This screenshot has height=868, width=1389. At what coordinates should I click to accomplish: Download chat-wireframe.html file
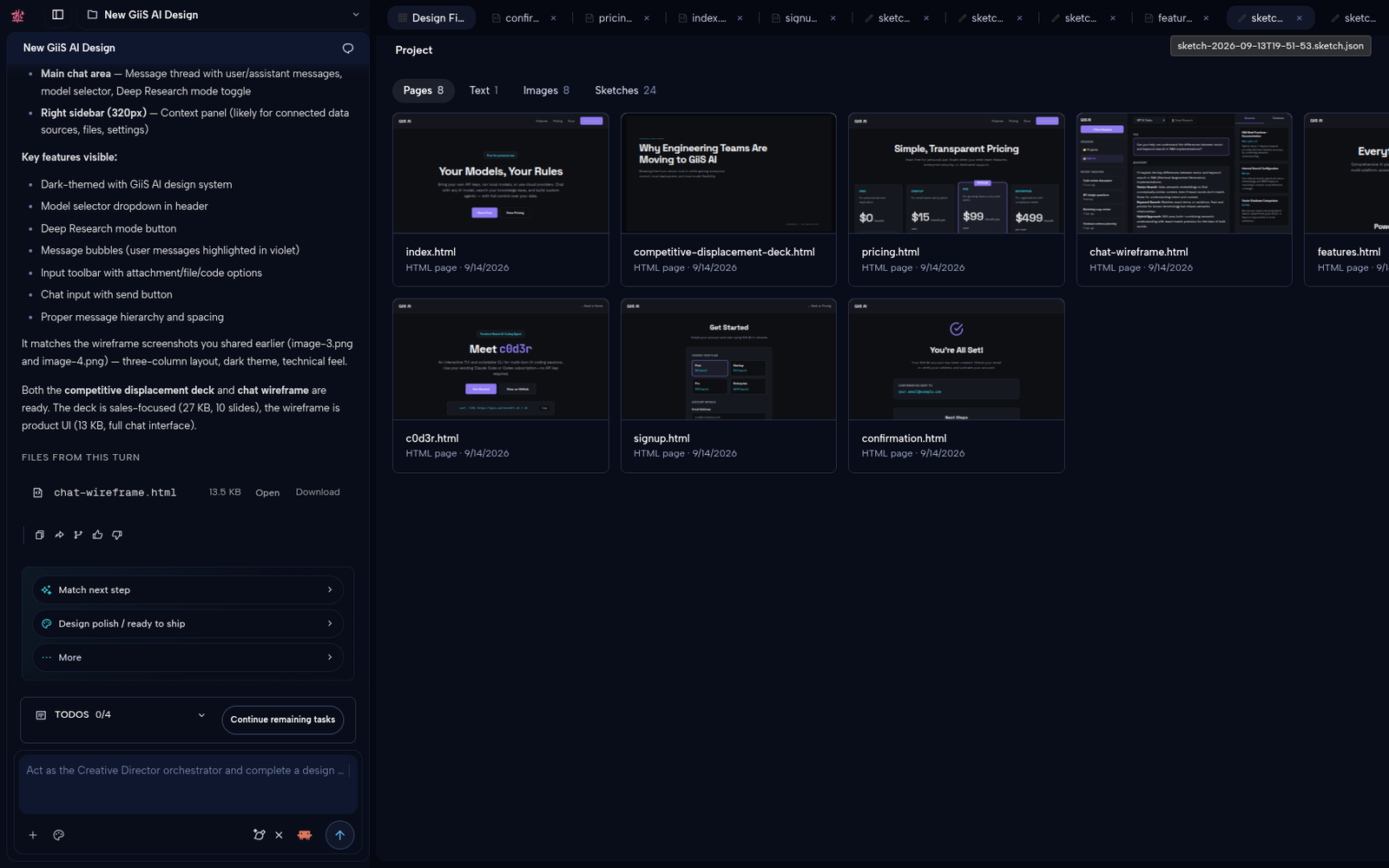pyautogui.click(x=318, y=492)
